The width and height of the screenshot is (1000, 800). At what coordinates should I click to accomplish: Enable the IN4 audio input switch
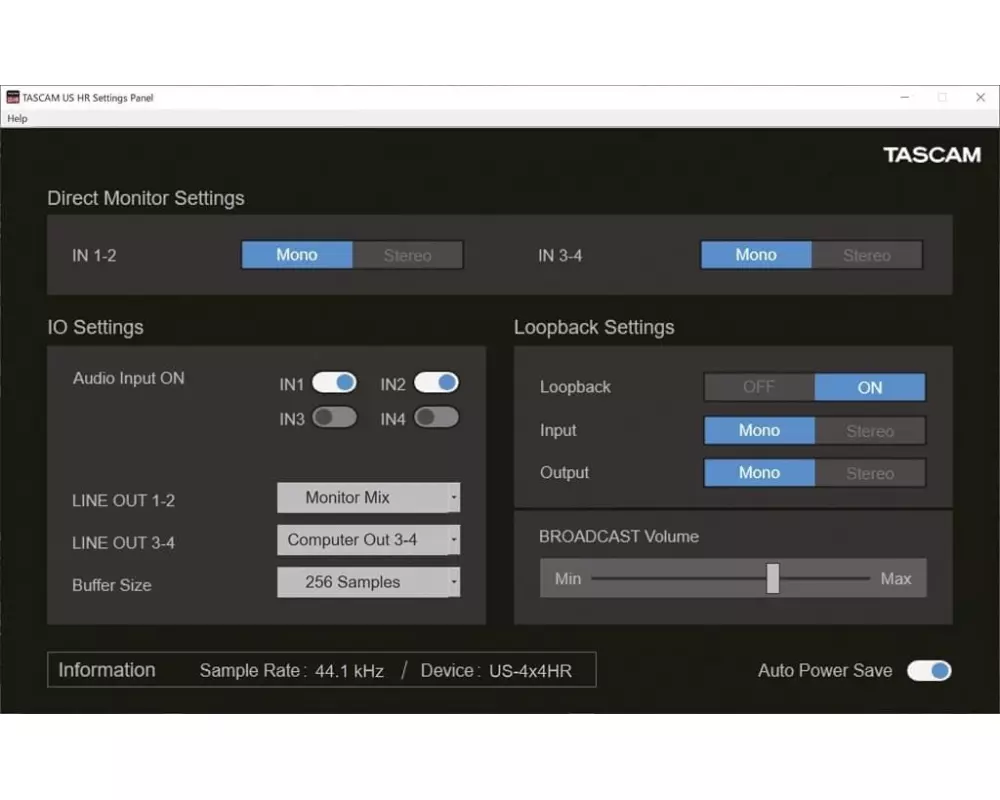(x=436, y=418)
